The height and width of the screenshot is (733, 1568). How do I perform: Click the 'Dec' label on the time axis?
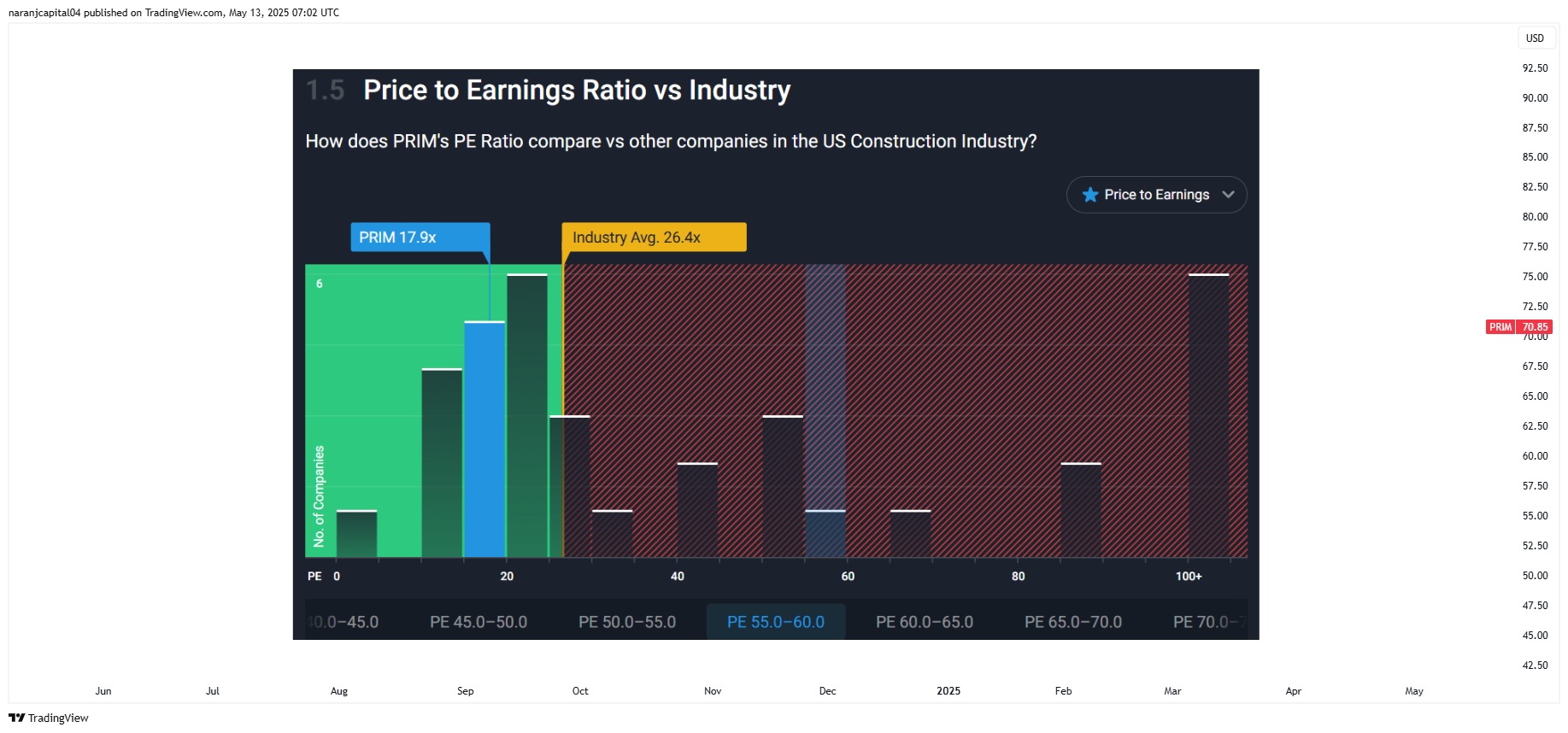828,691
